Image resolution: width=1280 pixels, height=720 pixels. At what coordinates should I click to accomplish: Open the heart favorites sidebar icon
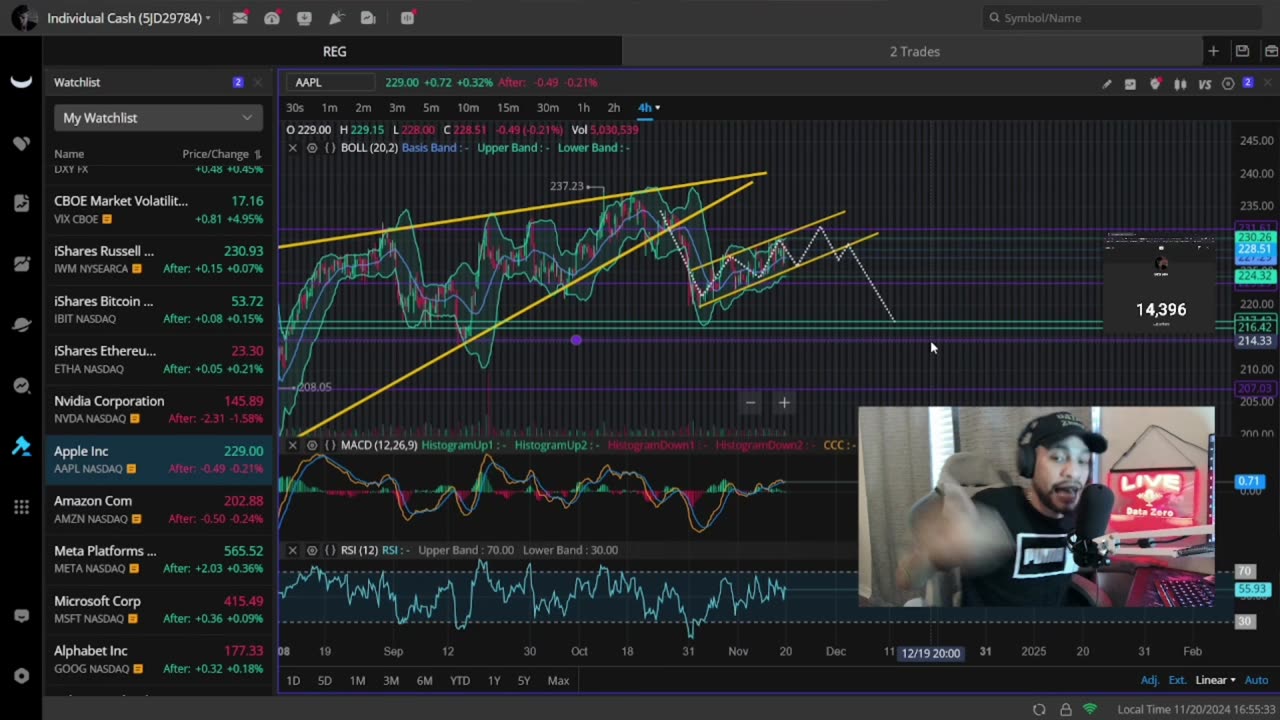pyautogui.click(x=21, y=144)
